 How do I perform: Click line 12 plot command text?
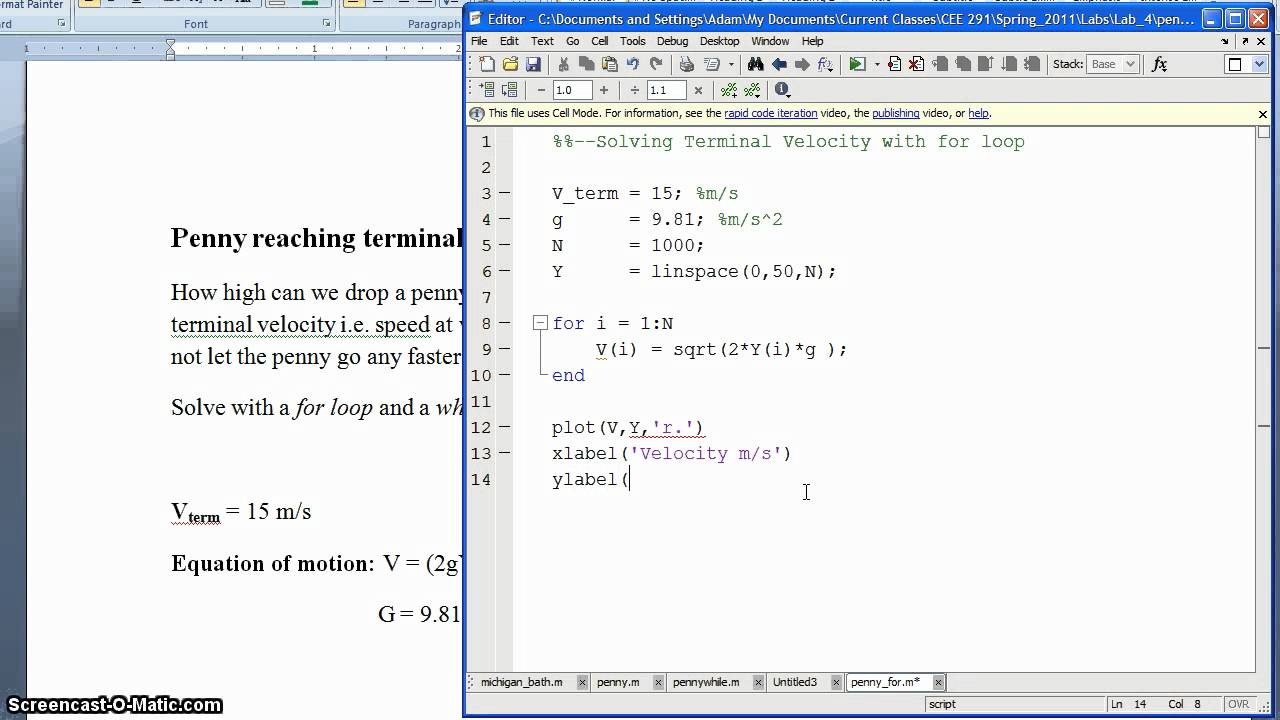[x=628, y=427]
